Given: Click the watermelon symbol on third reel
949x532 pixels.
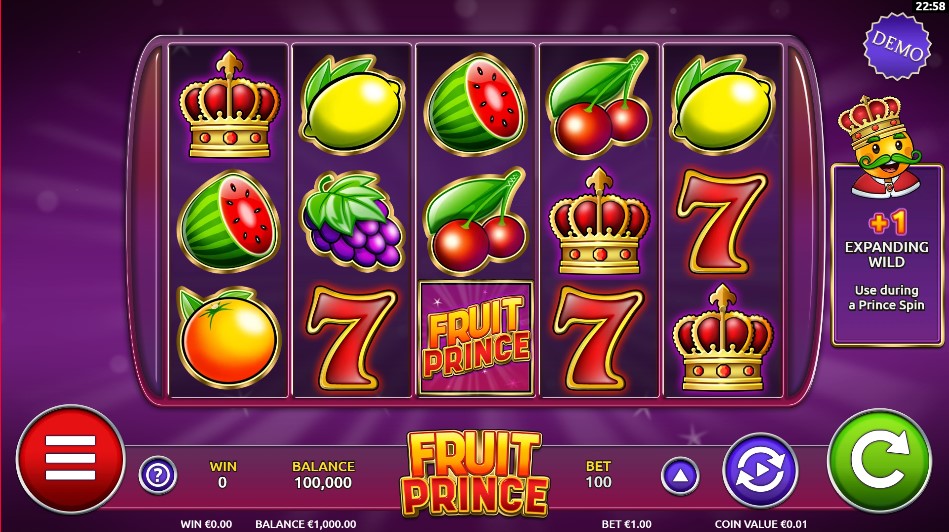Looking at the screenshot, I should pyautogui.click(x=476, y=104).
